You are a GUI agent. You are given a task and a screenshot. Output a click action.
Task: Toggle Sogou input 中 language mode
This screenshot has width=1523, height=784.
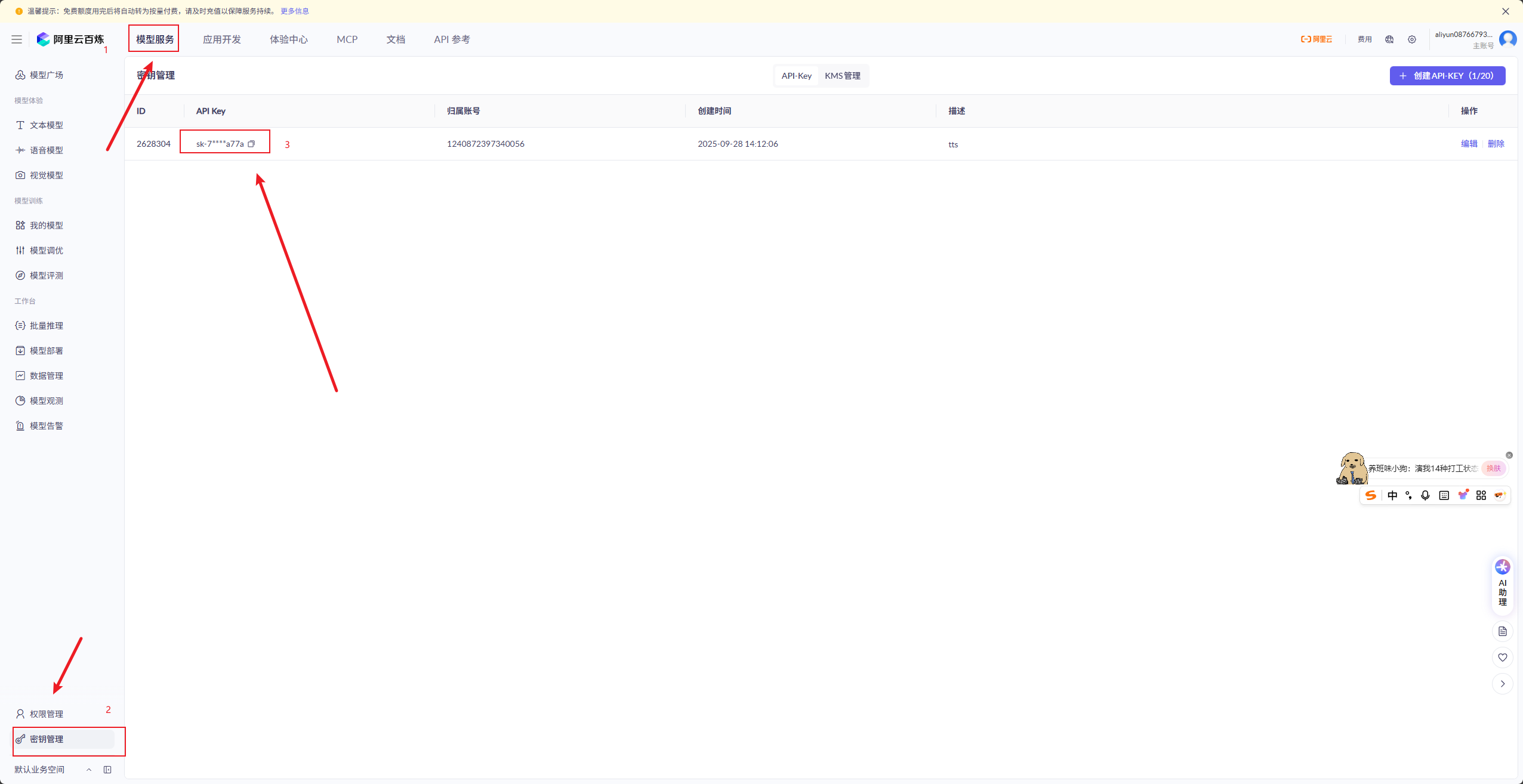pos(1392,495)
